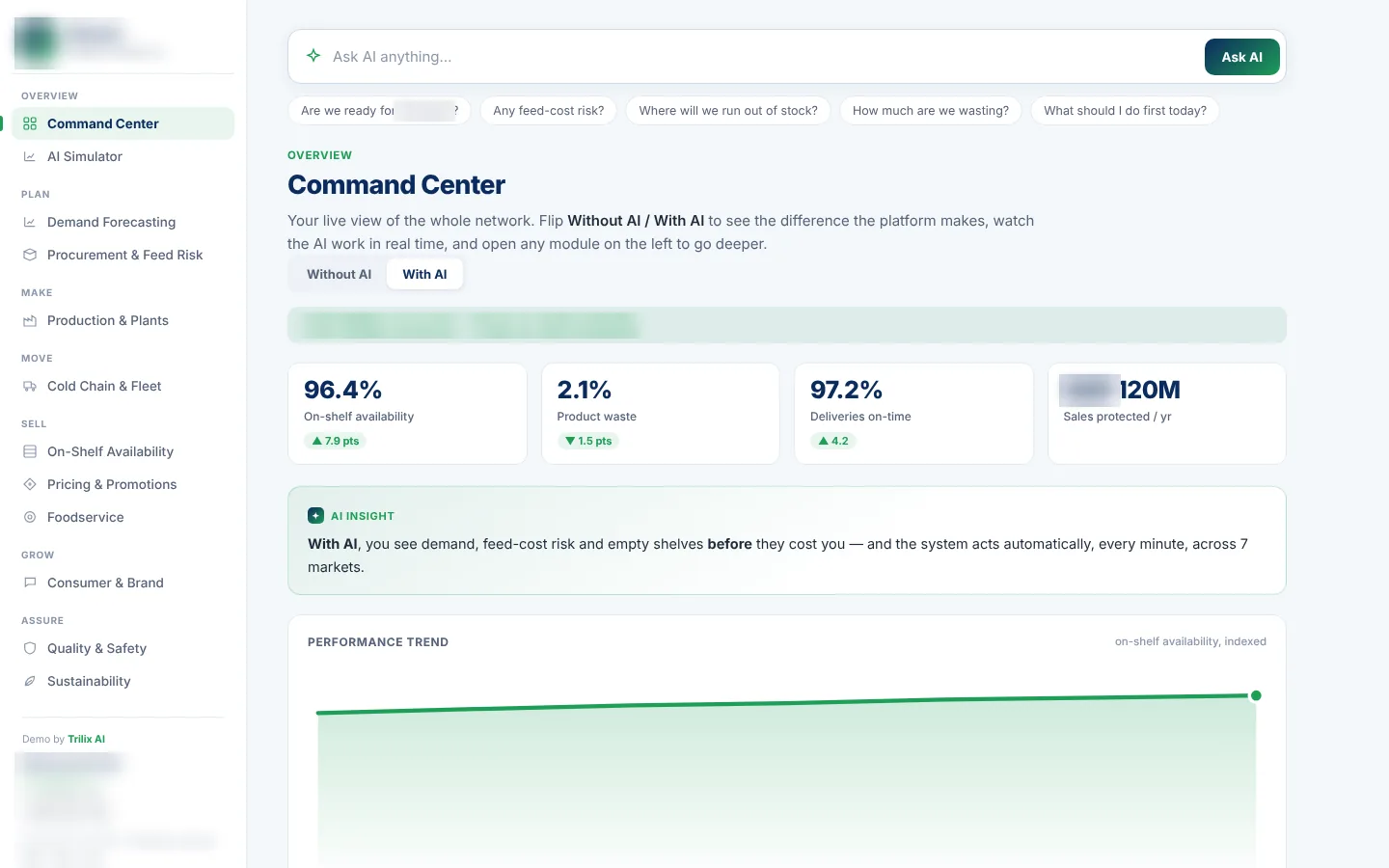Click the Pricing & Promotions tag icon
The width and height of the screenshot is (1389, 868).
[30, 484]
